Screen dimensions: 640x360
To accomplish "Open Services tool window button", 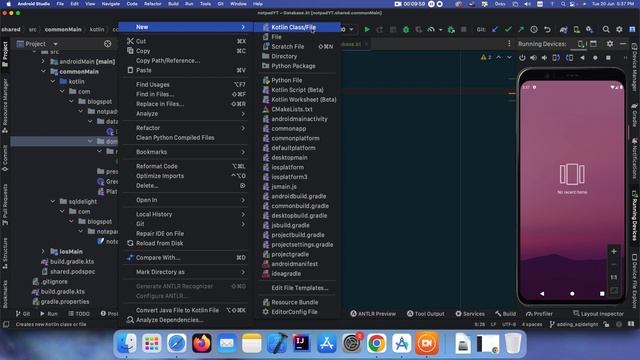I will click(470, 313).
